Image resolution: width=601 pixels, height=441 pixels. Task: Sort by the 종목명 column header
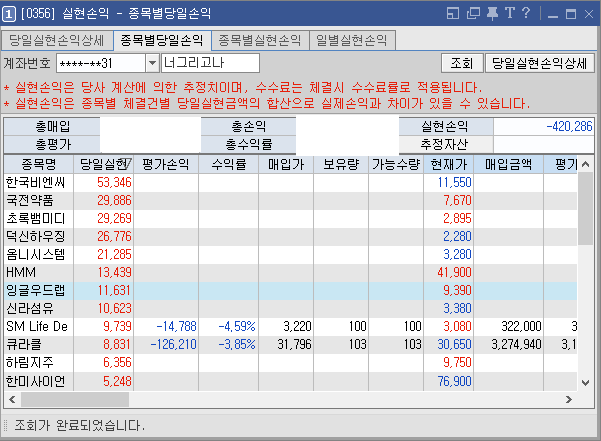(x=39, y=164)
